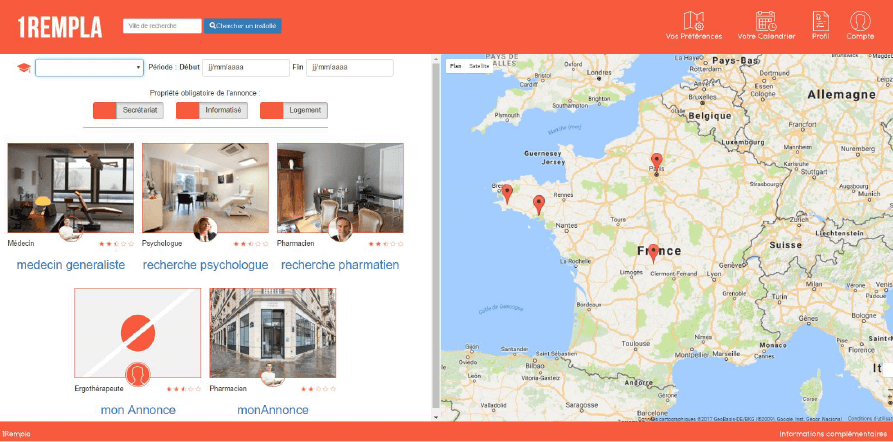Open the Compte user icon
Viewport: 893px width, 442px height.
pos(859,21)
